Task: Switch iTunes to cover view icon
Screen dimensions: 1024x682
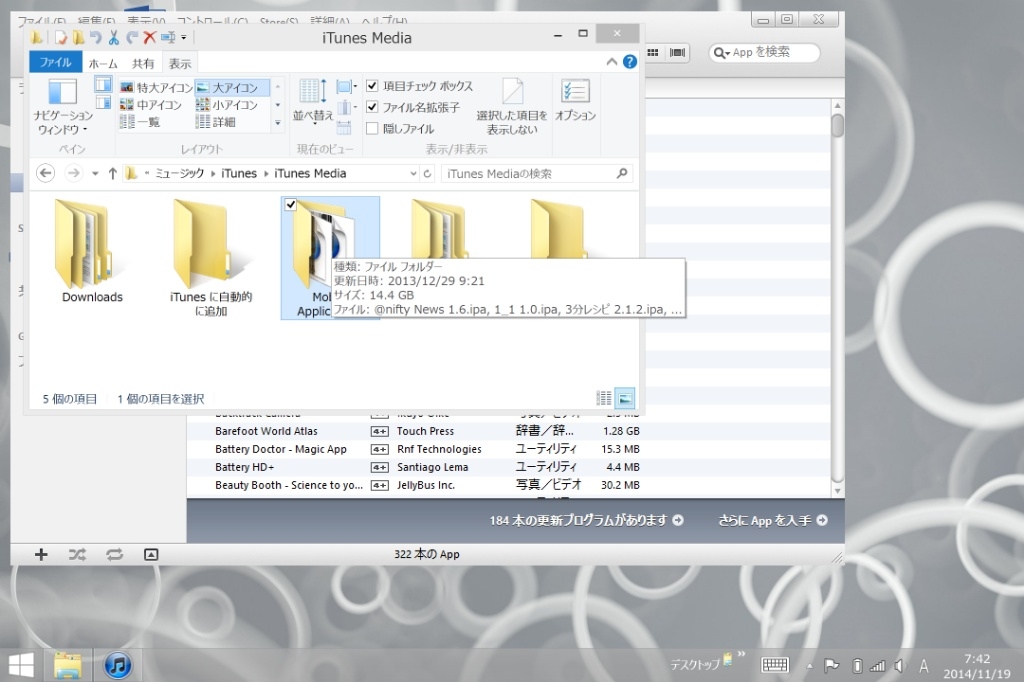Action: (677, 52)
